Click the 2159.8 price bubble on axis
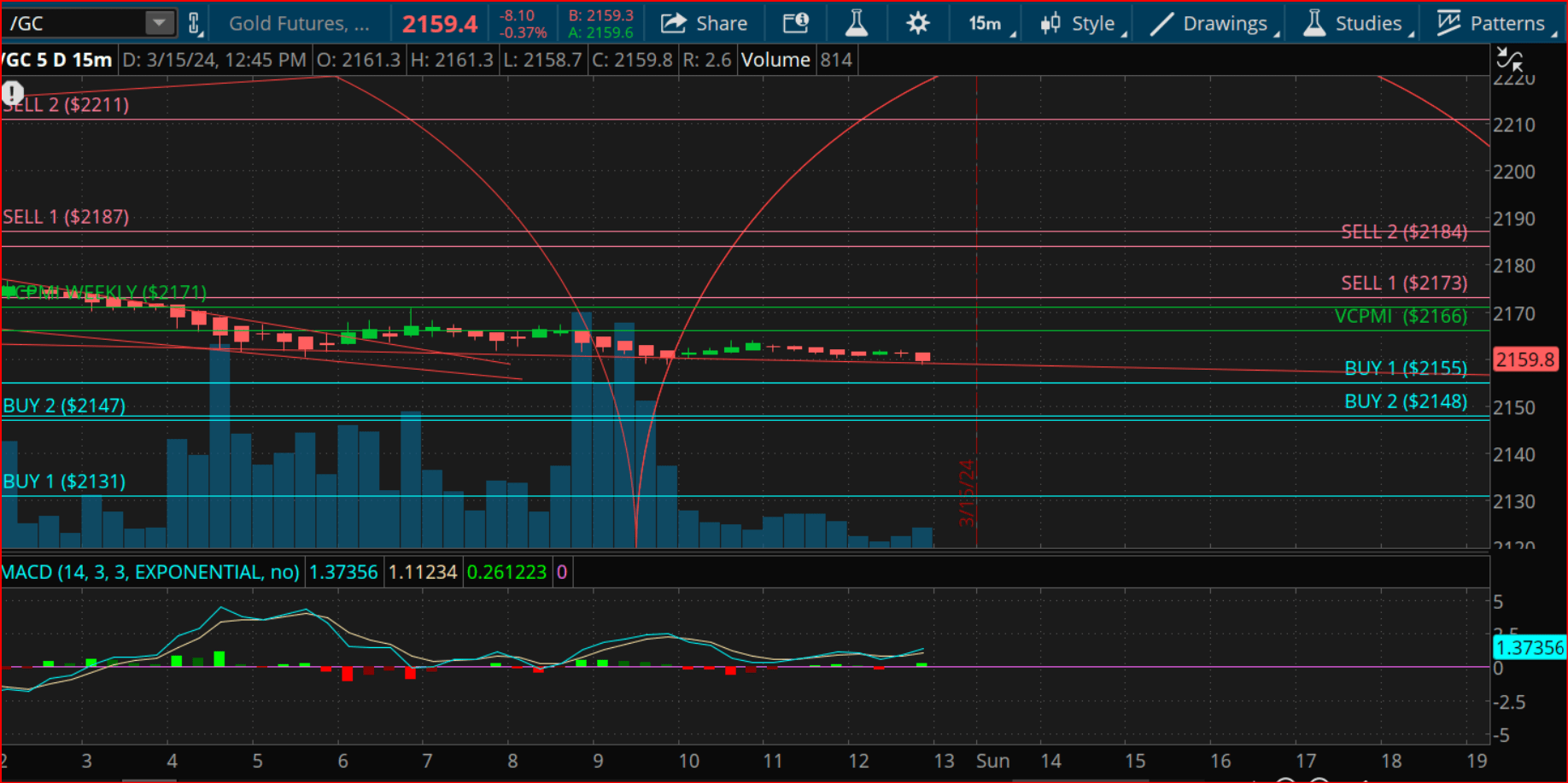This screenshot has width=1568, height=783. tap(1525, 359)
